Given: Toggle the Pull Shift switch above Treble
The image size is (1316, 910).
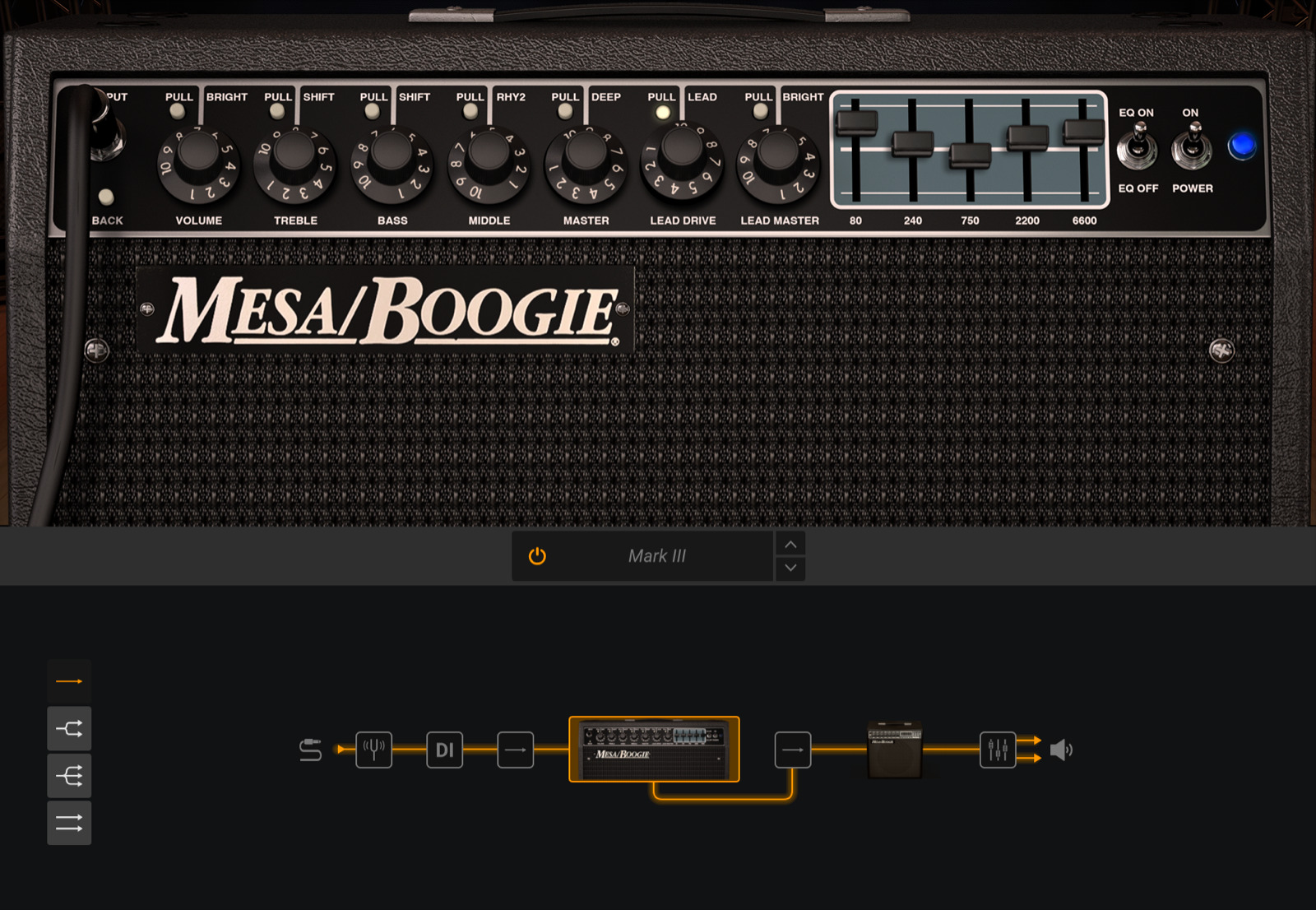Looking at the screenshot, I should coord(277,110).
